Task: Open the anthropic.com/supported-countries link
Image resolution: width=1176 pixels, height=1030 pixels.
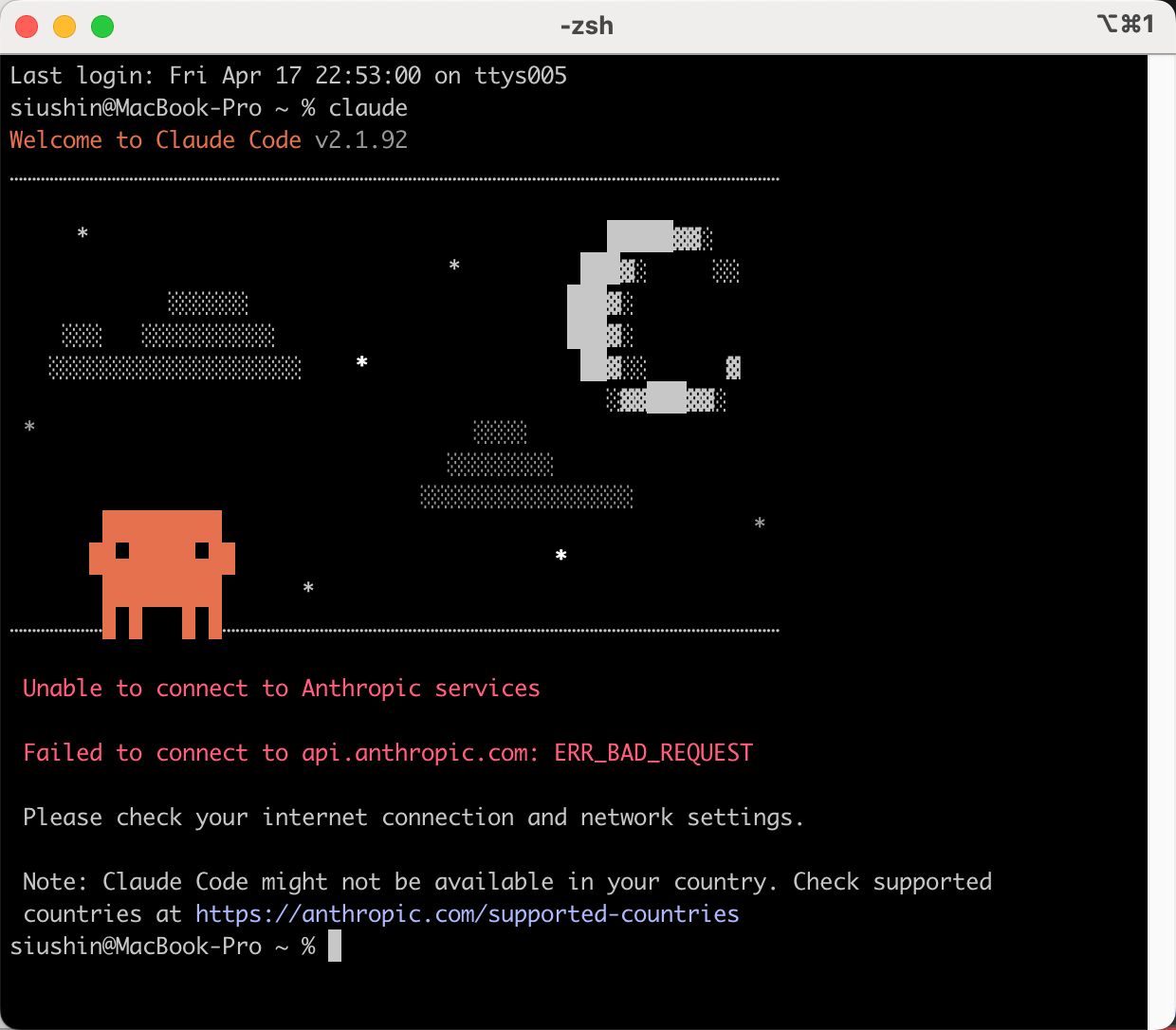Action: 467,914
